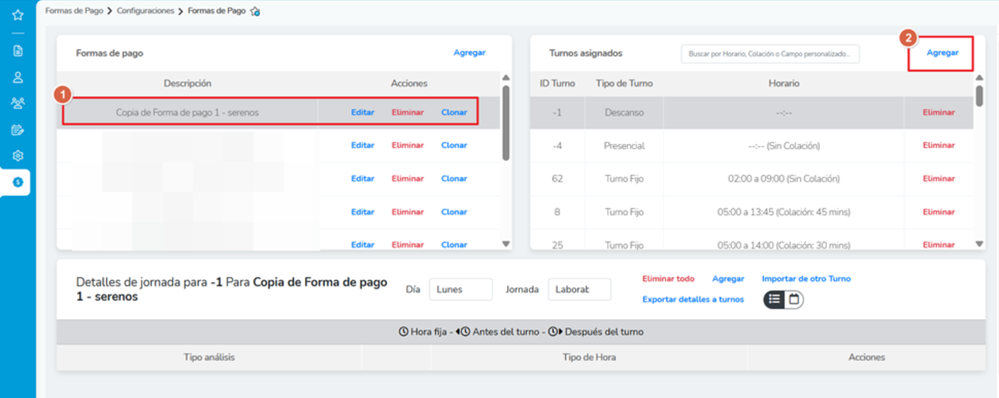Screen dimensions: 999x398
Task: Remove the Descanso shift with ID -1
Action: pos(938,112)
